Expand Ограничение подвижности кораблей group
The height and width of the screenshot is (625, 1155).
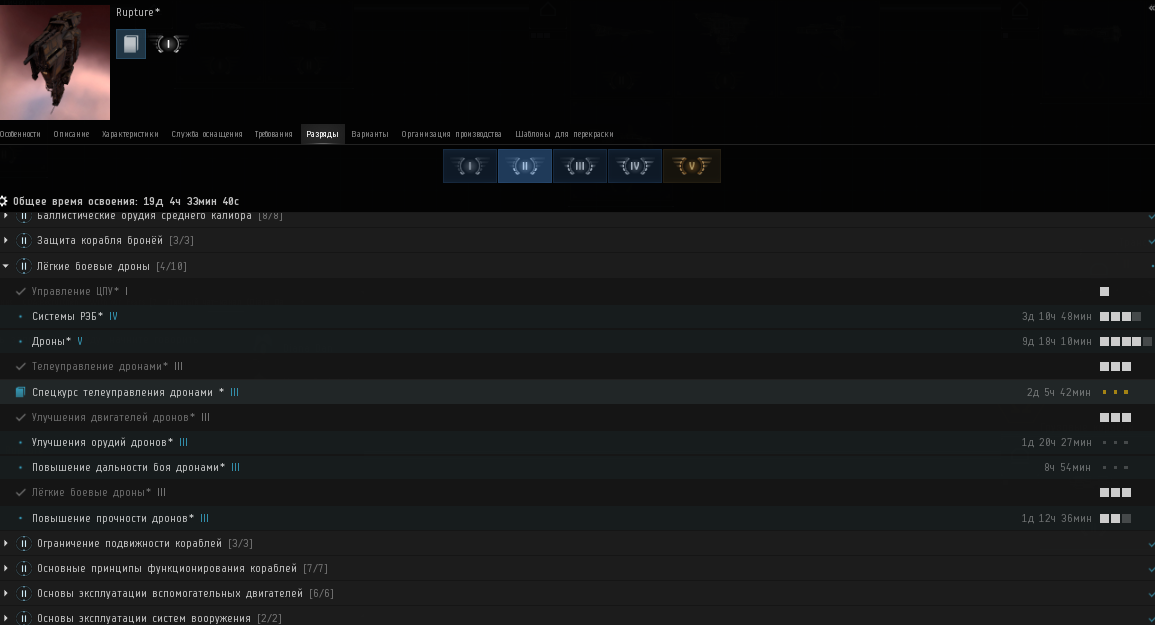coord(6,543)
